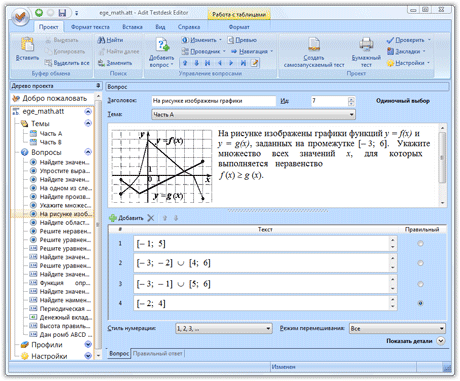The image size is (460, 381).
Task: Collapse the ege_math.att tree node
Action: click(88, 111)
